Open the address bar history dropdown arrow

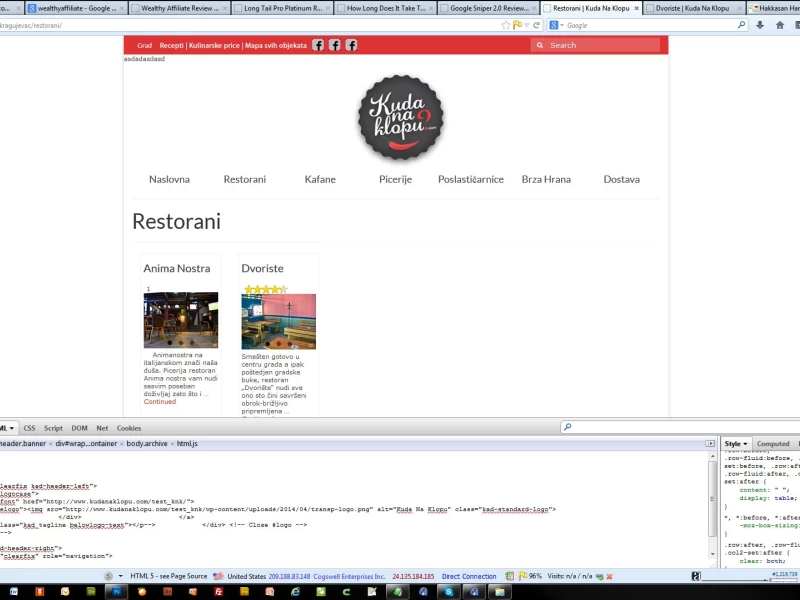527,25
